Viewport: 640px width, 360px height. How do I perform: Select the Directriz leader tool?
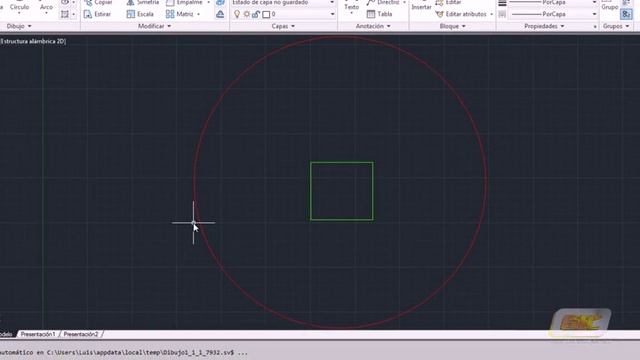[x=384, y=2]
